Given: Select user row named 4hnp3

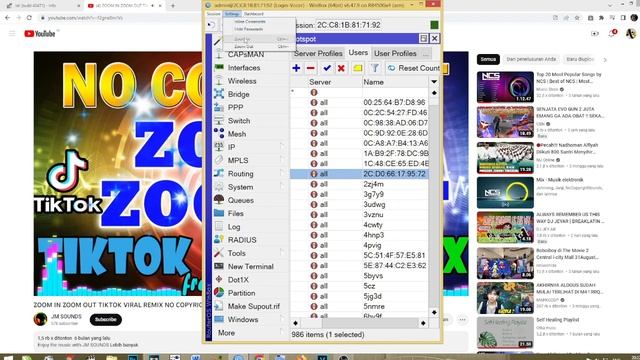Looking at the screenshot, I should [359, 235].
